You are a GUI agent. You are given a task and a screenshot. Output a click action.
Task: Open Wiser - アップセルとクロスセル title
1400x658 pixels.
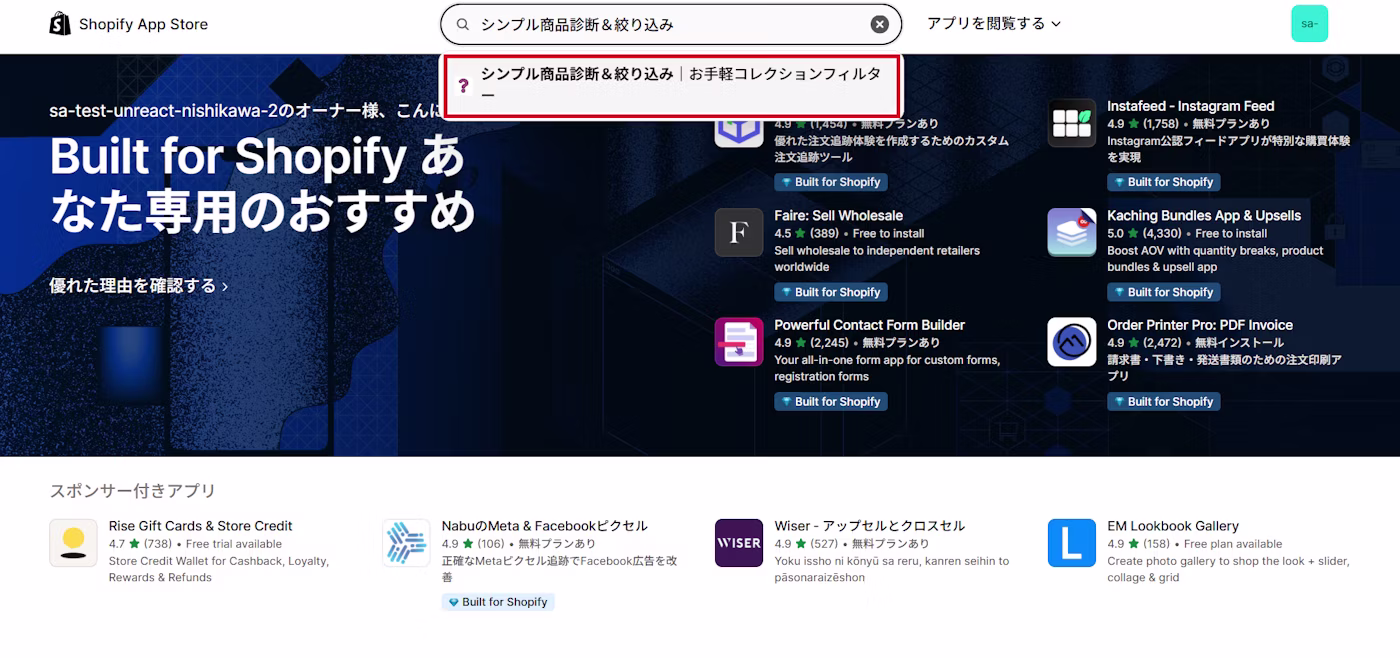[870, 526]
